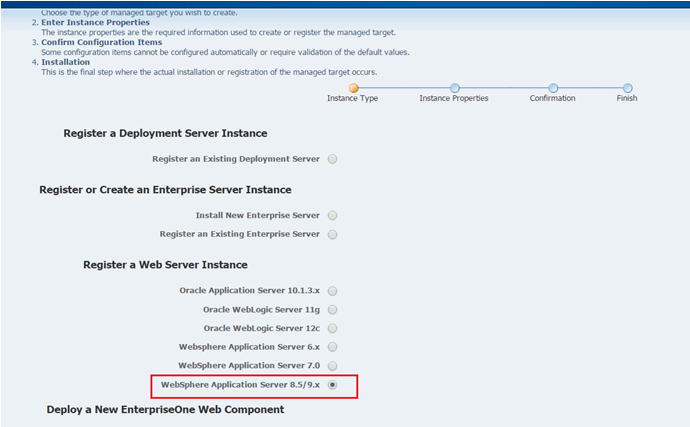Click the Finish step label
This screenshot has height=427, width=690.
[x=627, y=98]
